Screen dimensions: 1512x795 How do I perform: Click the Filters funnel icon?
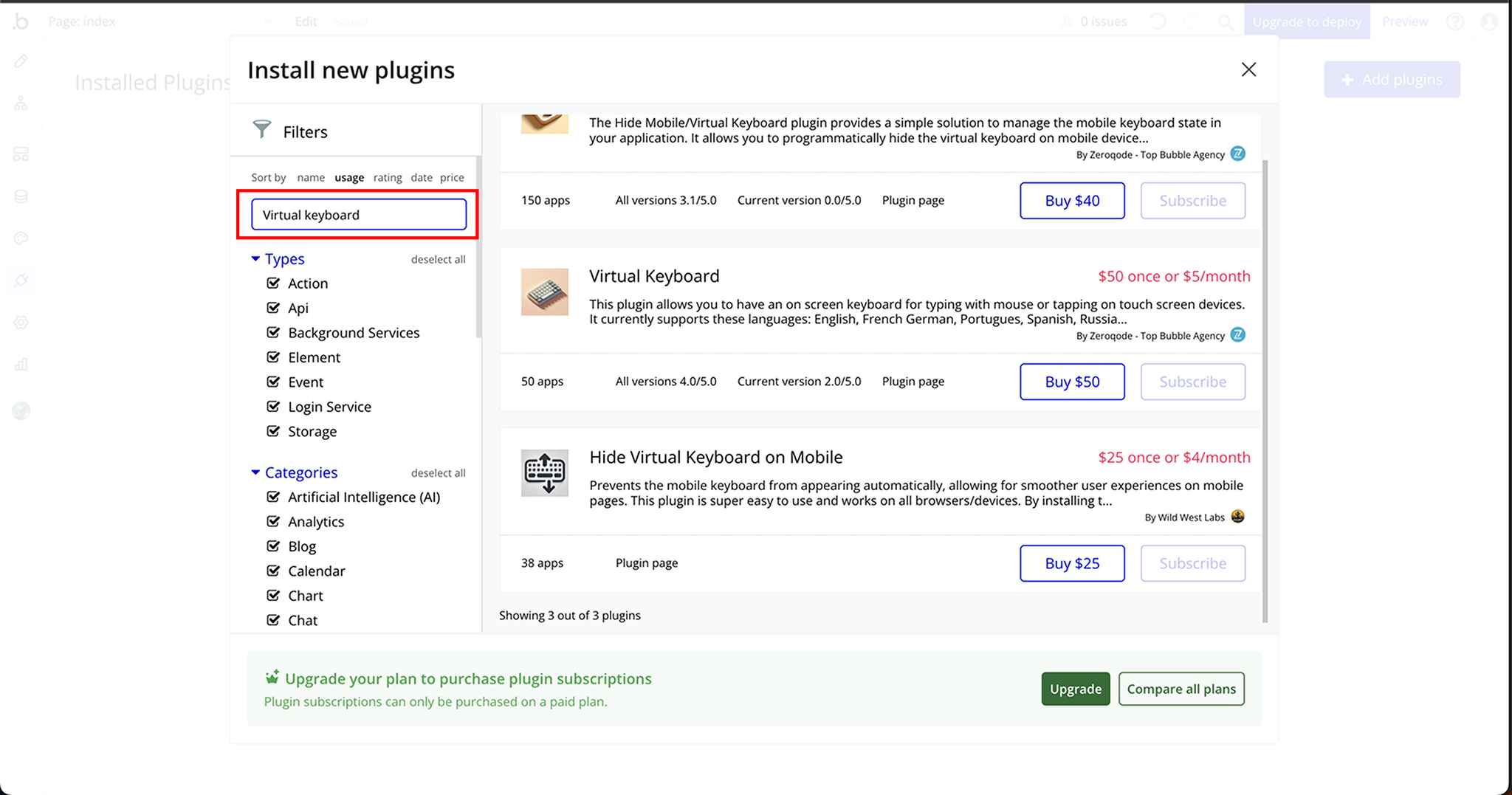point(262,129)
